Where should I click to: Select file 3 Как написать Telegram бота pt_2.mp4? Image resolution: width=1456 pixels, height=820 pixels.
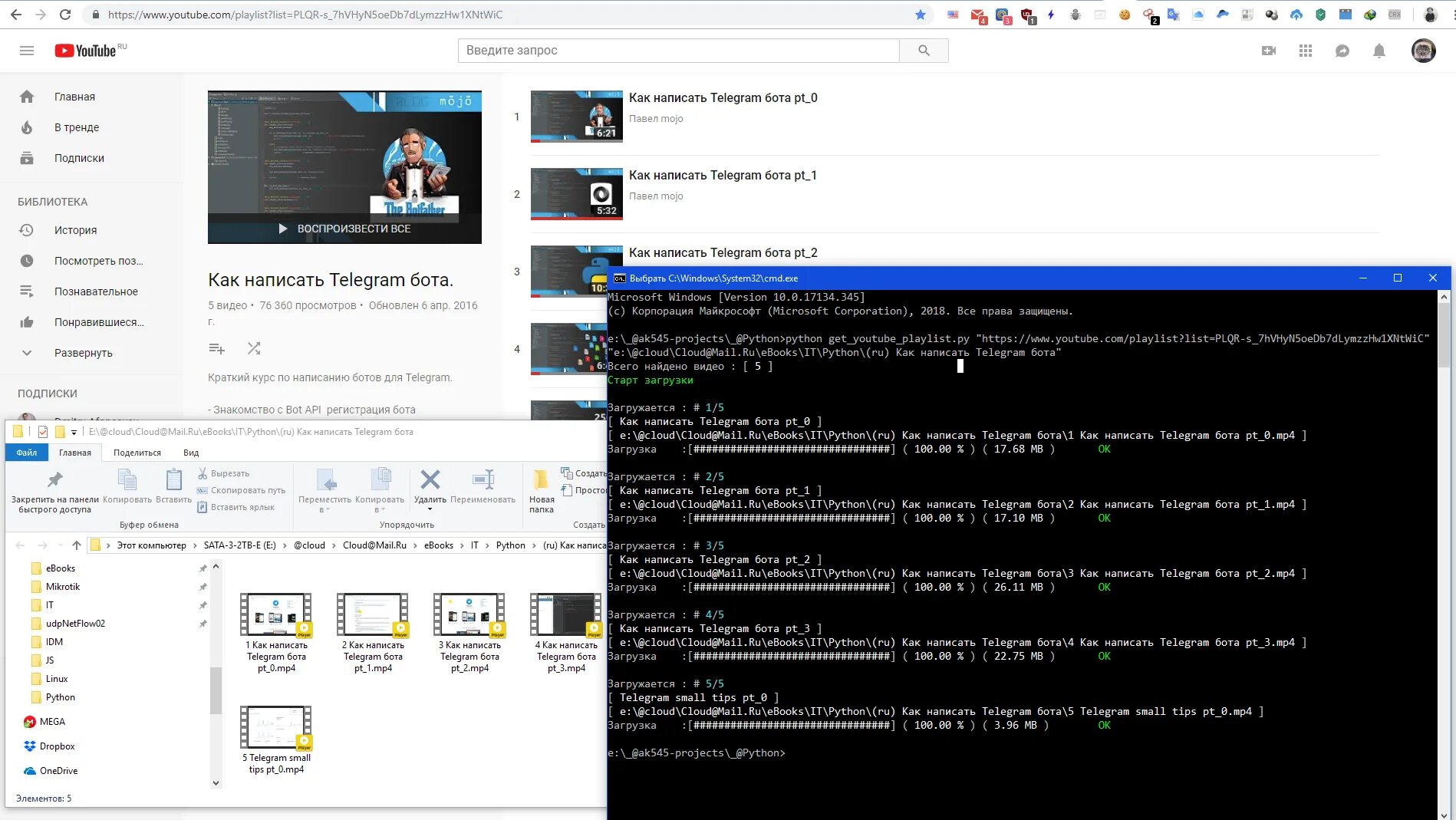469,634
